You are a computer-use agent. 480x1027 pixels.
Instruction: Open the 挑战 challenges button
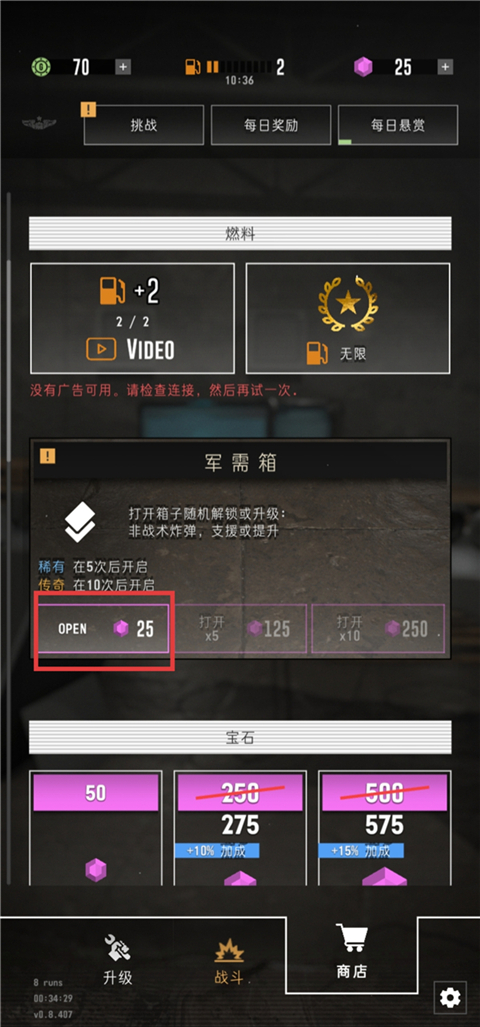point(144,124)
